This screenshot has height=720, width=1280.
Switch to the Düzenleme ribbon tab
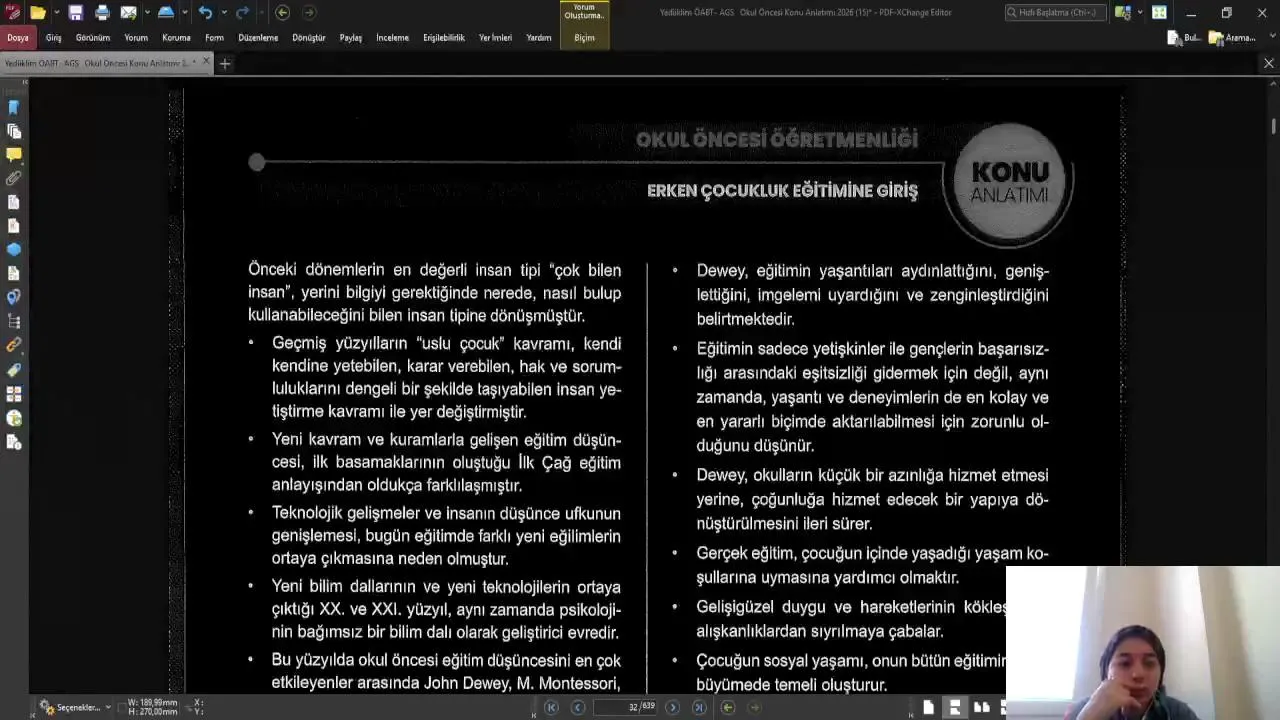point(258,38)
